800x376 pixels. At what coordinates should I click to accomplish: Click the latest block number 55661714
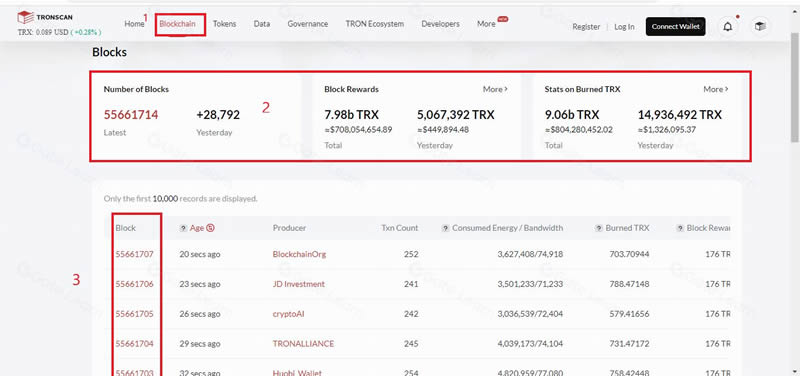(131, 115)
